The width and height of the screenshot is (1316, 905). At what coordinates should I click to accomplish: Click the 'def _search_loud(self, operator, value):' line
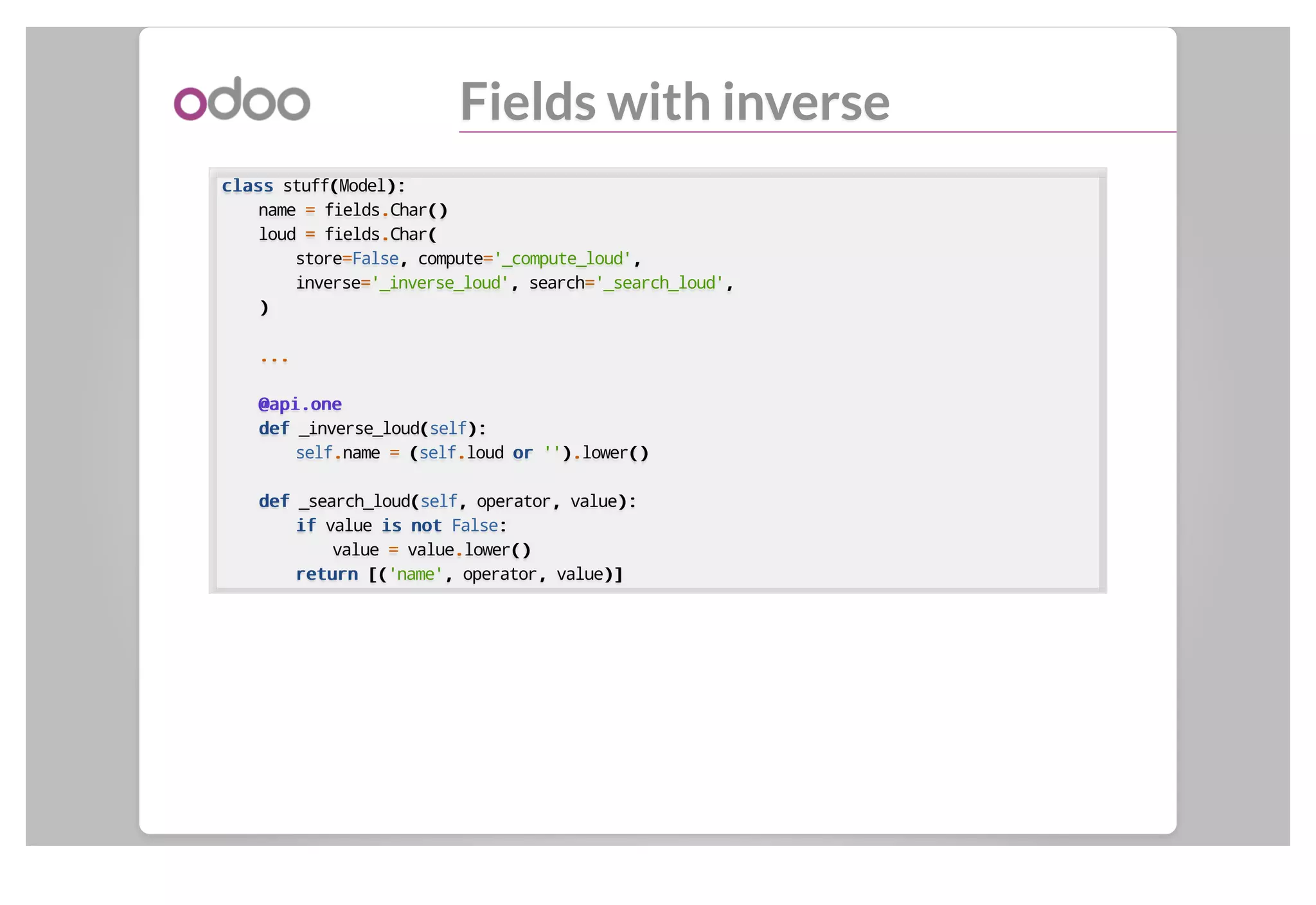point(448,501)
